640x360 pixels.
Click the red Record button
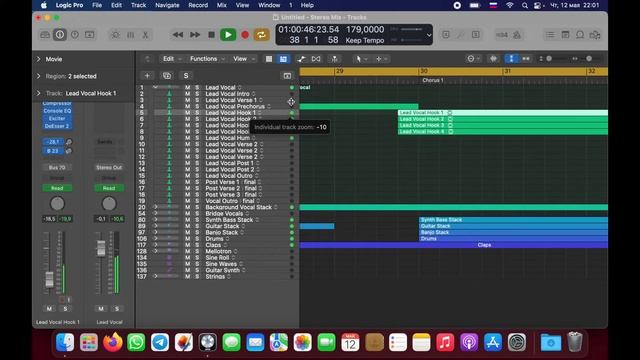(245, 35)
